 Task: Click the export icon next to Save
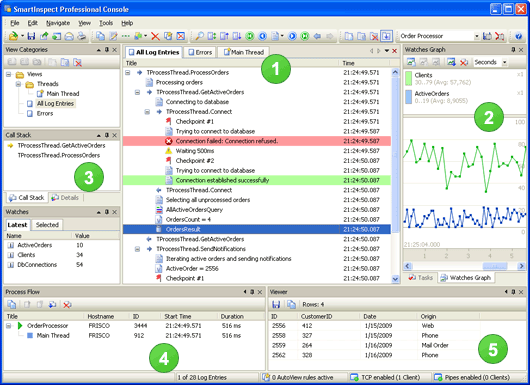click(44, 36)
